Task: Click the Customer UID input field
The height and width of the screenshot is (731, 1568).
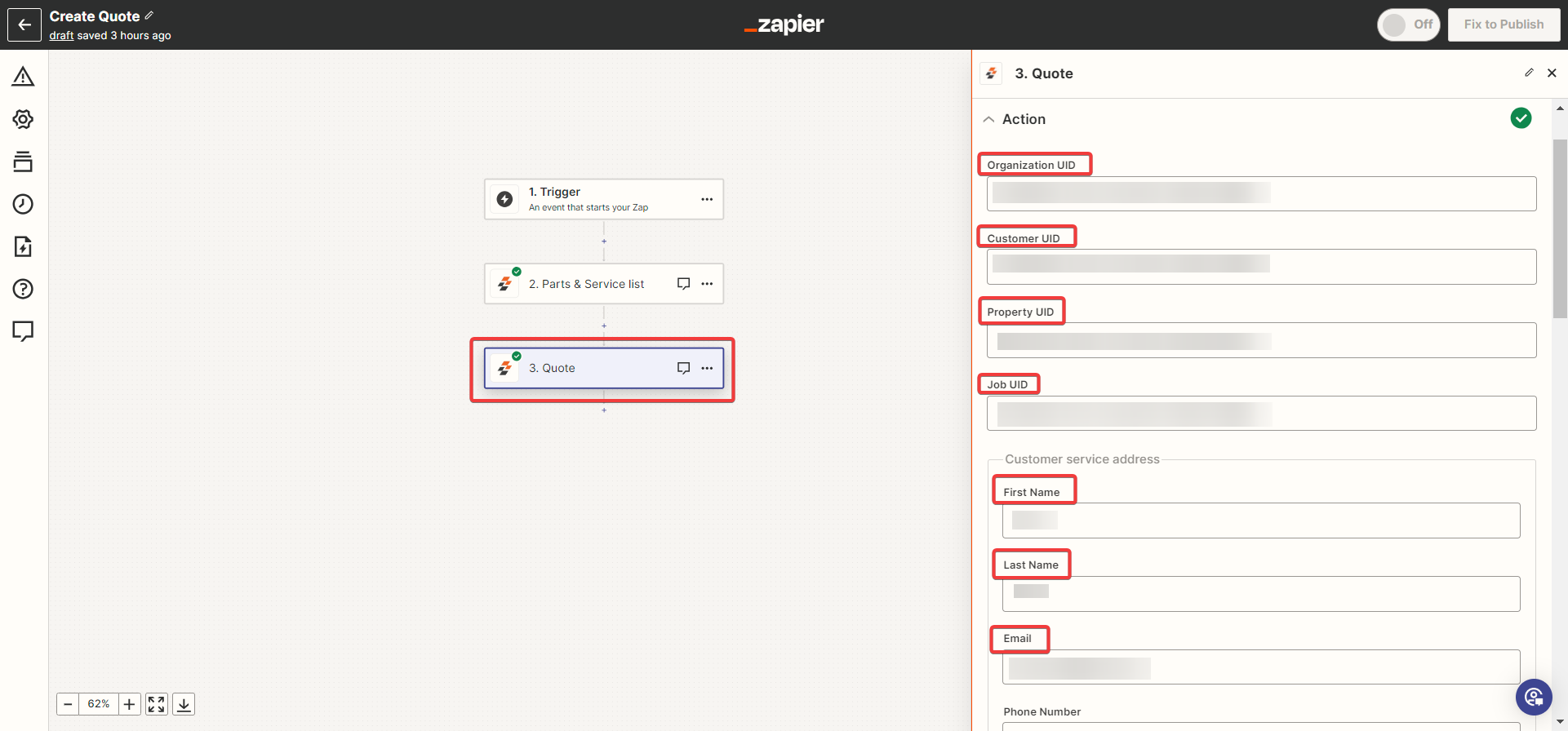Action: click(1261, 267)
